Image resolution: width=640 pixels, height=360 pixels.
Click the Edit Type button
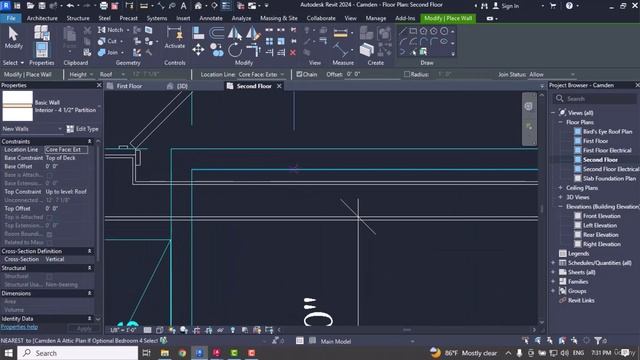pyautogui.click(x=83, y=129)
